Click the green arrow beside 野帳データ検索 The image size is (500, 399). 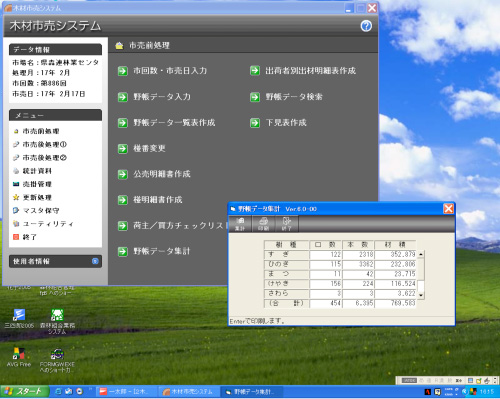(255, 97)
